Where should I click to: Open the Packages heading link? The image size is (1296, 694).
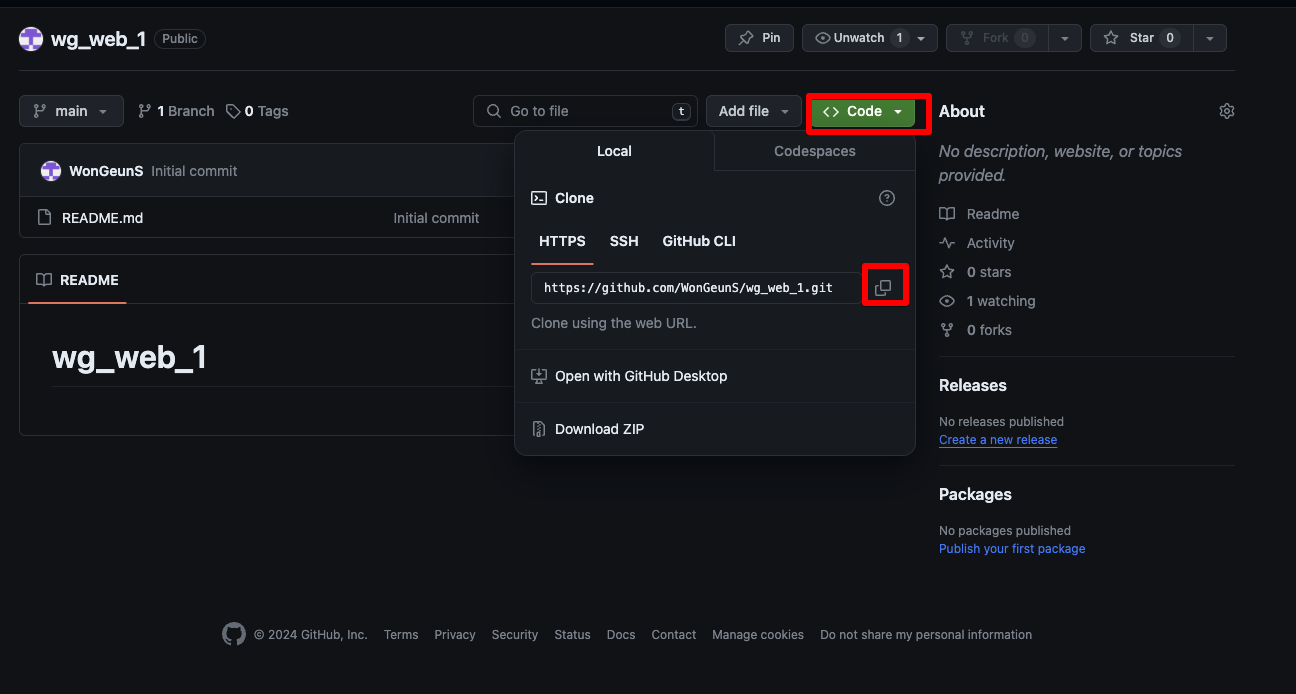(975, 494)
